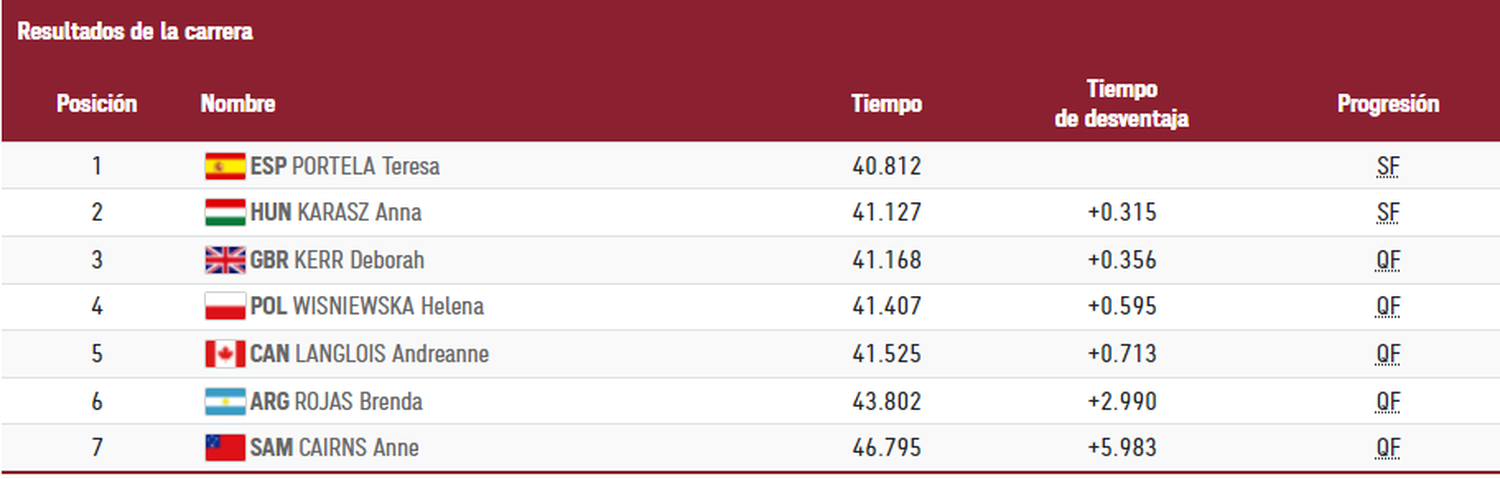Click the QF abbreviation in CAIRNS row

tap(1387, 447)
